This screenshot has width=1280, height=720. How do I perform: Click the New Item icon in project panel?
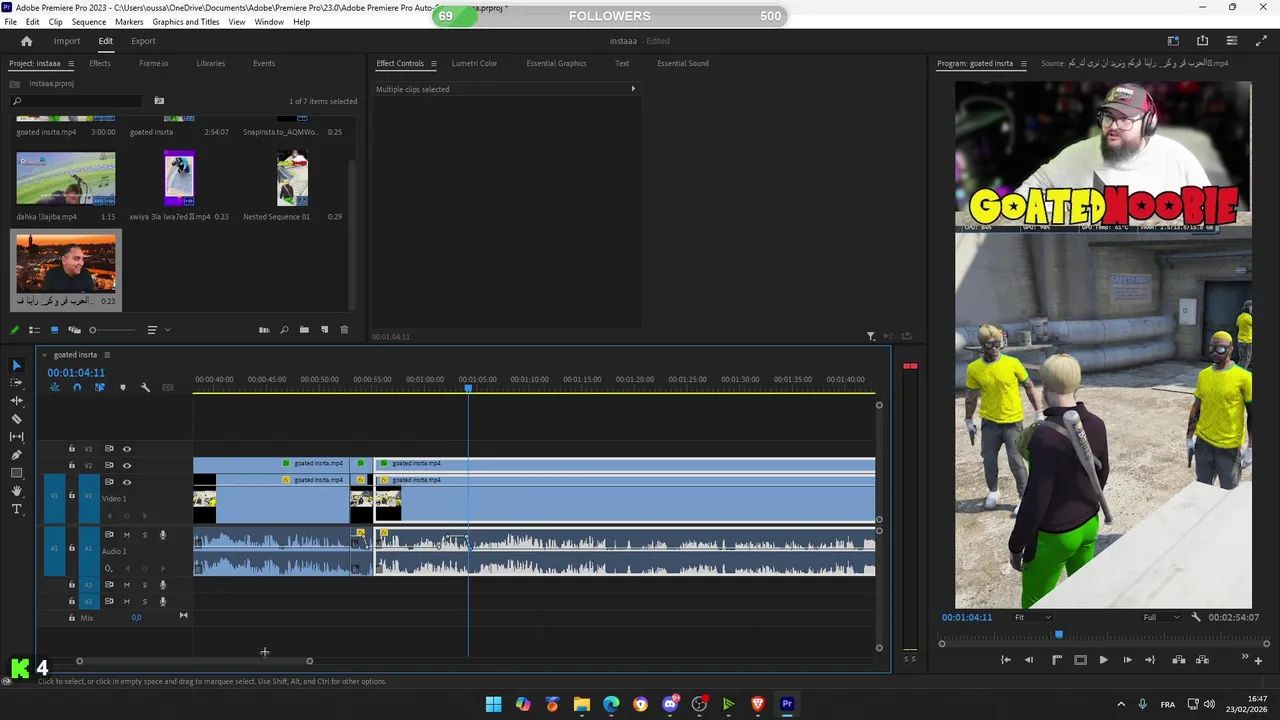click(324, 330)
